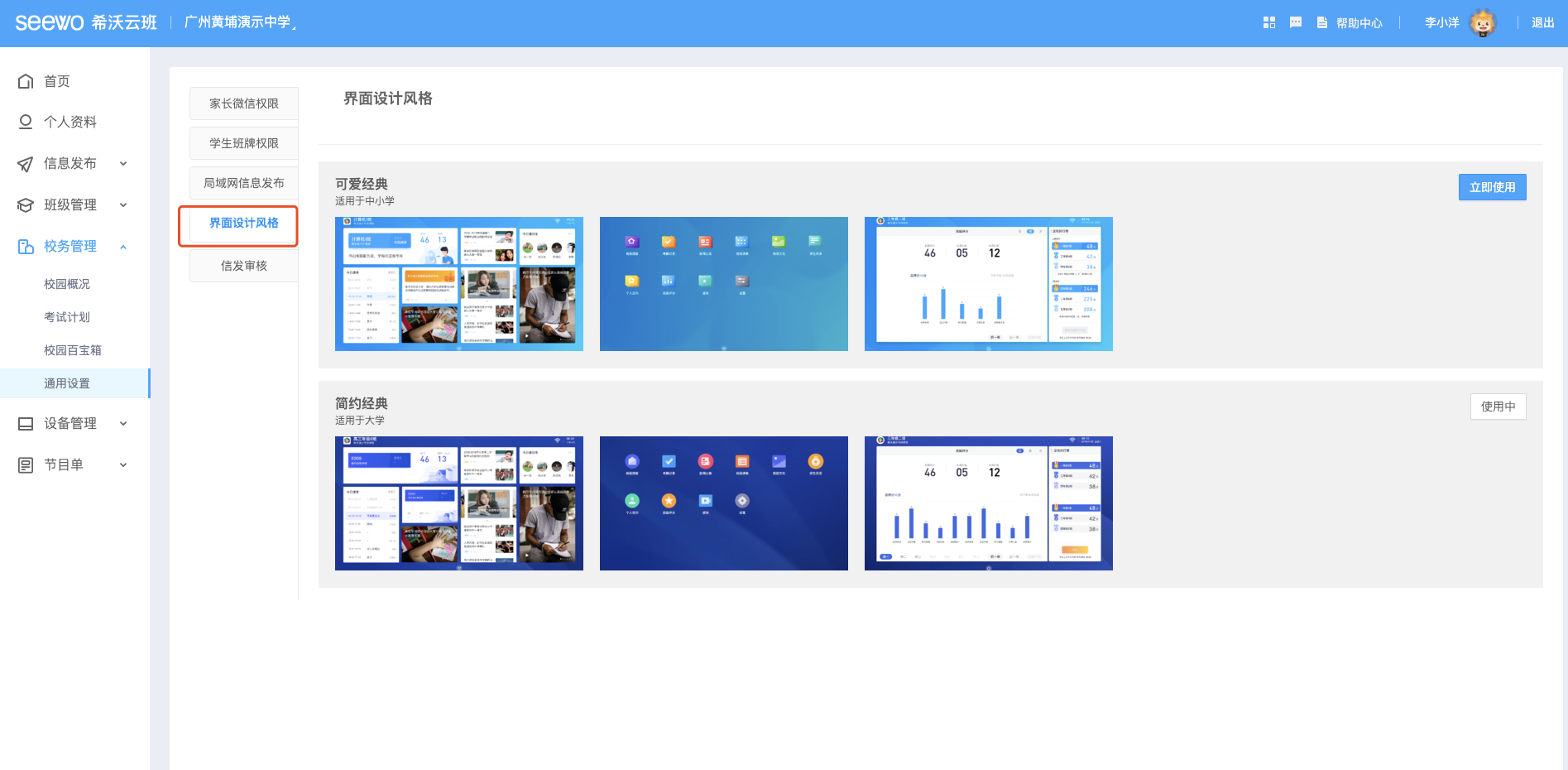Open the apps grid icon in header
The height and width of the screenshot is (770, 1568).
[x=1269, y=22]
